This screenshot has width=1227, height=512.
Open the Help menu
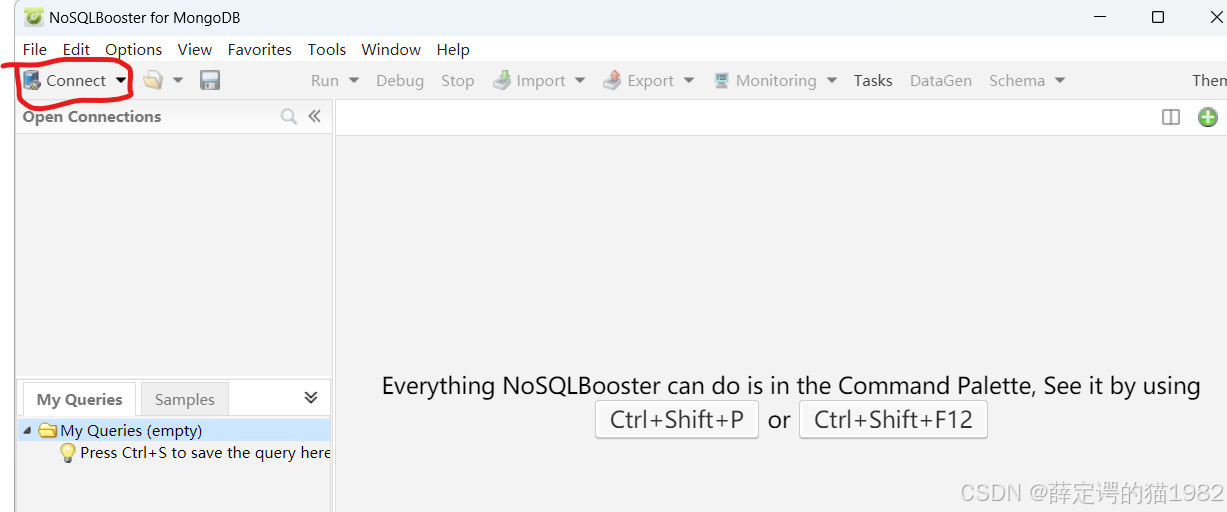pyautogui.click(x=453, y=49)
